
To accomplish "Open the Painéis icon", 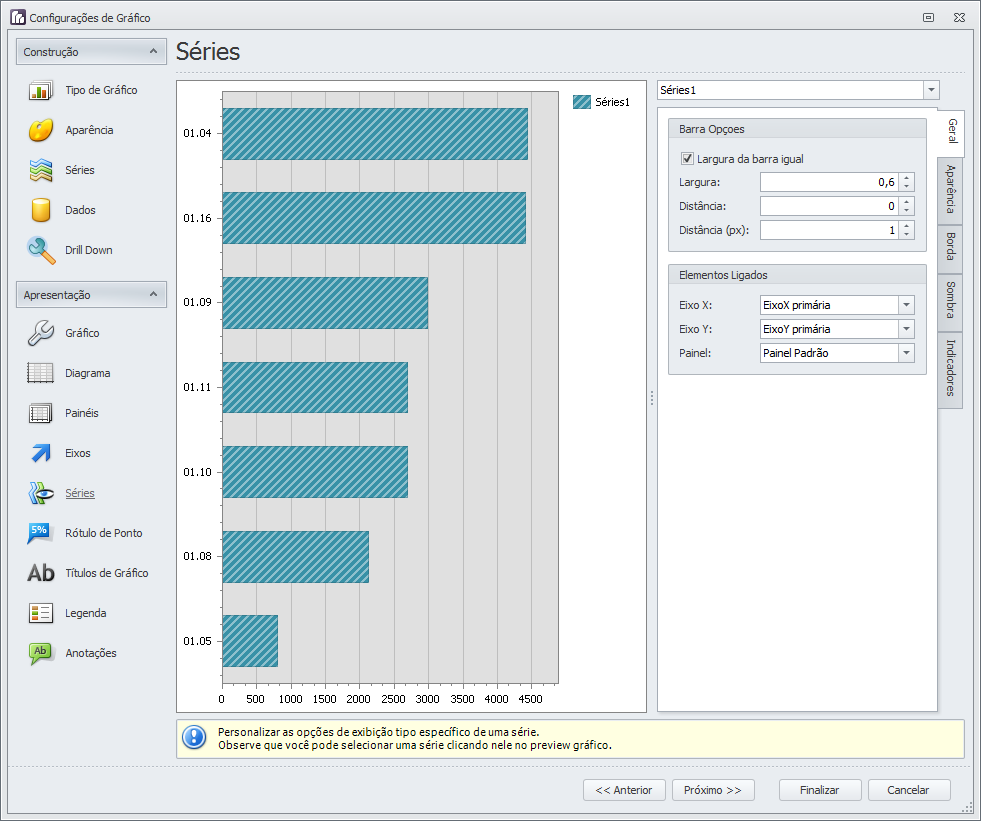I will tap(41, 413).
